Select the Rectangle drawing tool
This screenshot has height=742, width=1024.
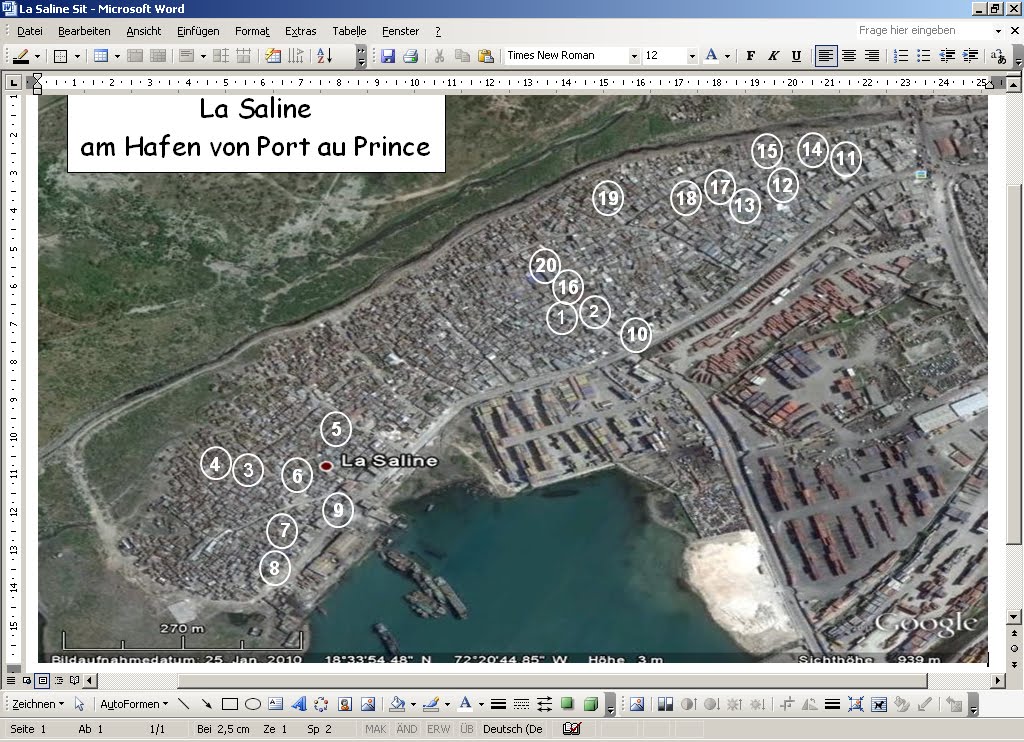tap(229, 704)
